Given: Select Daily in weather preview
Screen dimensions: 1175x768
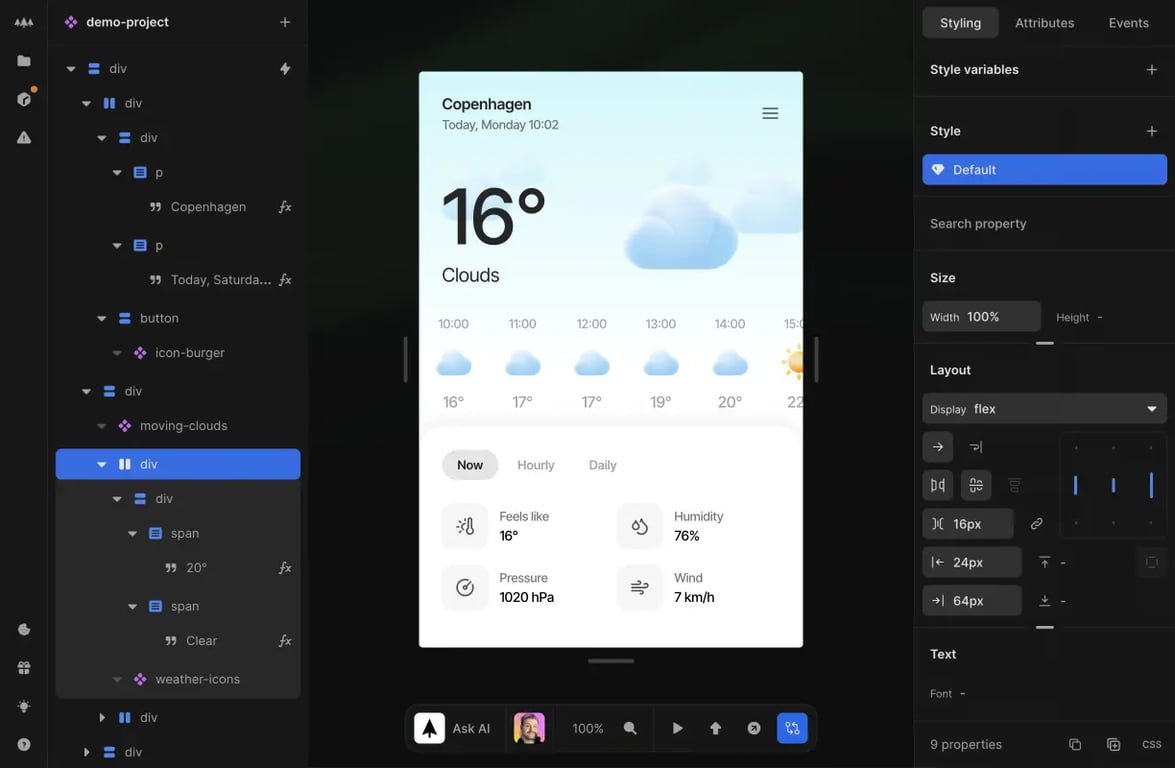Looking at the screenshot, I should (x=602, y=465).
